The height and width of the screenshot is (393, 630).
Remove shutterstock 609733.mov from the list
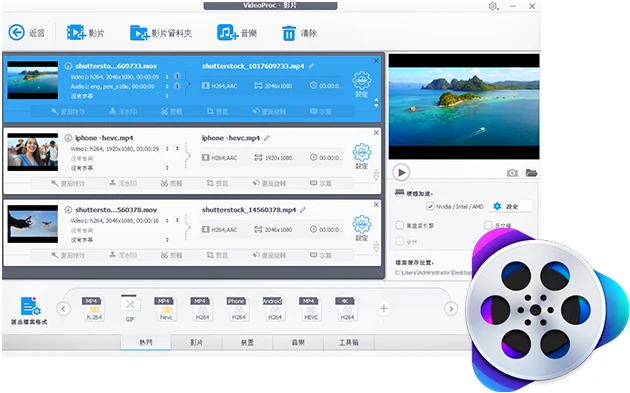click(376, 61)
